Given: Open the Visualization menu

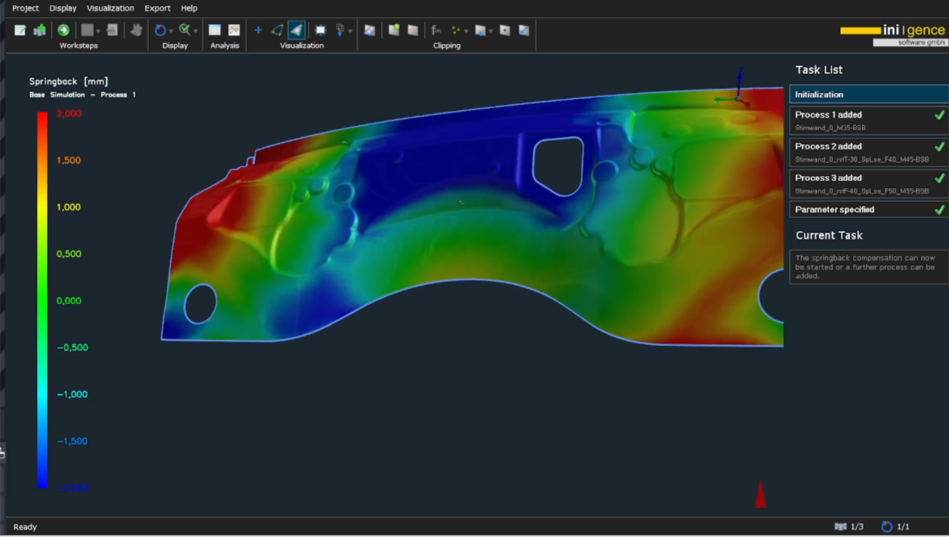Looking at the screenshot, I should (x=110, y=8).
